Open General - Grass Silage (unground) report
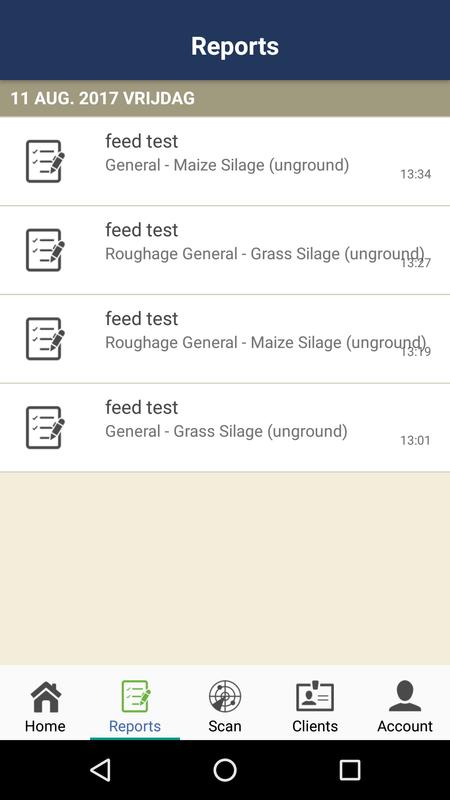The width and height of the screenshot is (450, 800). pyautogui.click(x=225, y=428)
